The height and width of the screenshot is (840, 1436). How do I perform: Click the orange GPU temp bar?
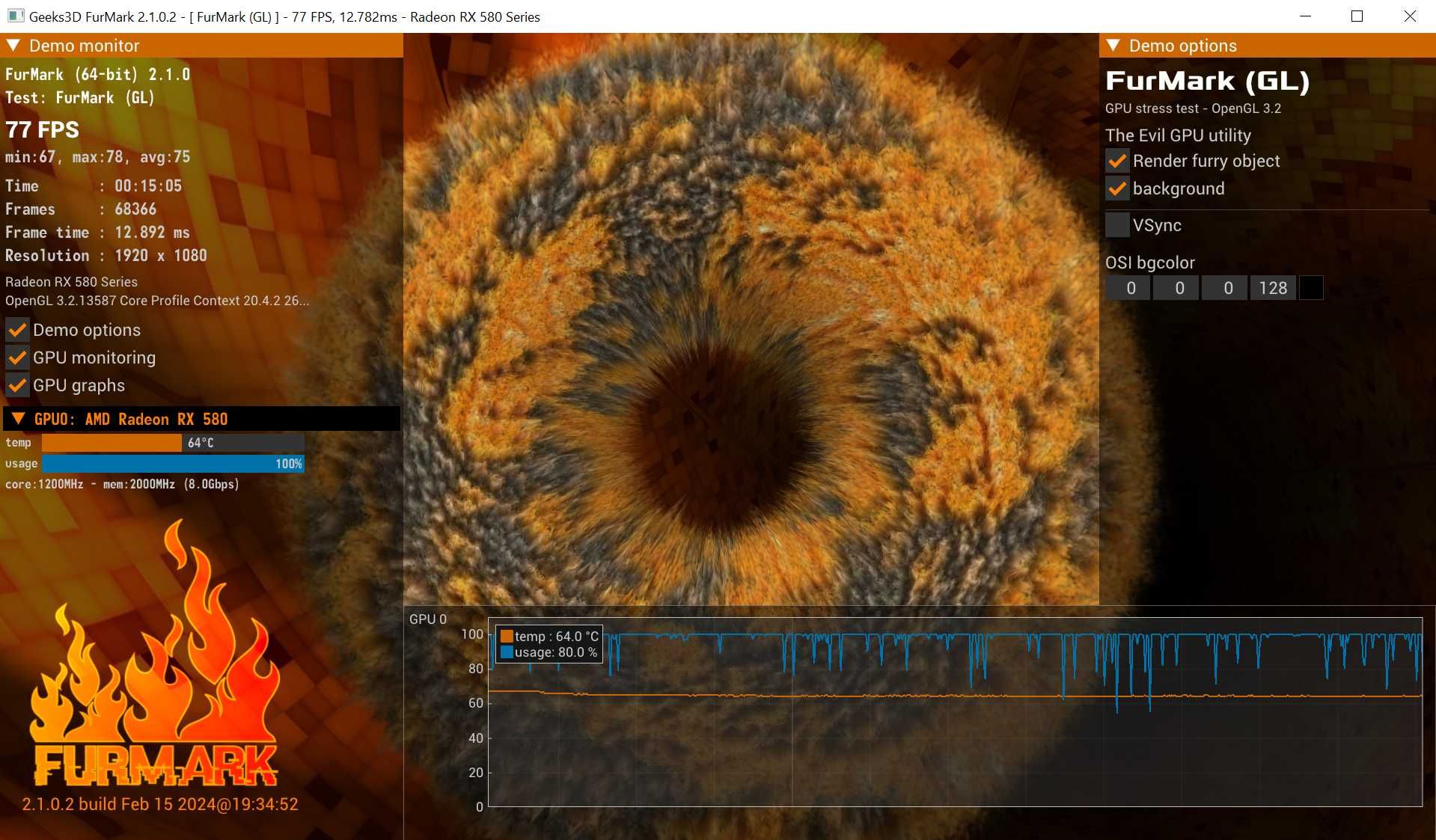(111, 443)
